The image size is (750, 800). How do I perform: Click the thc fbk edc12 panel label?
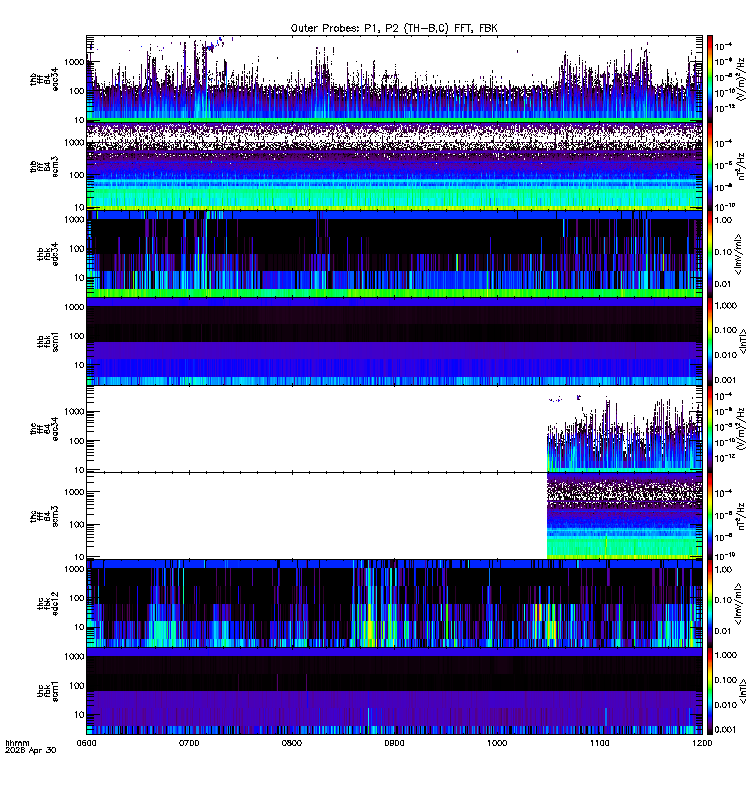click(x=48, y=604)
